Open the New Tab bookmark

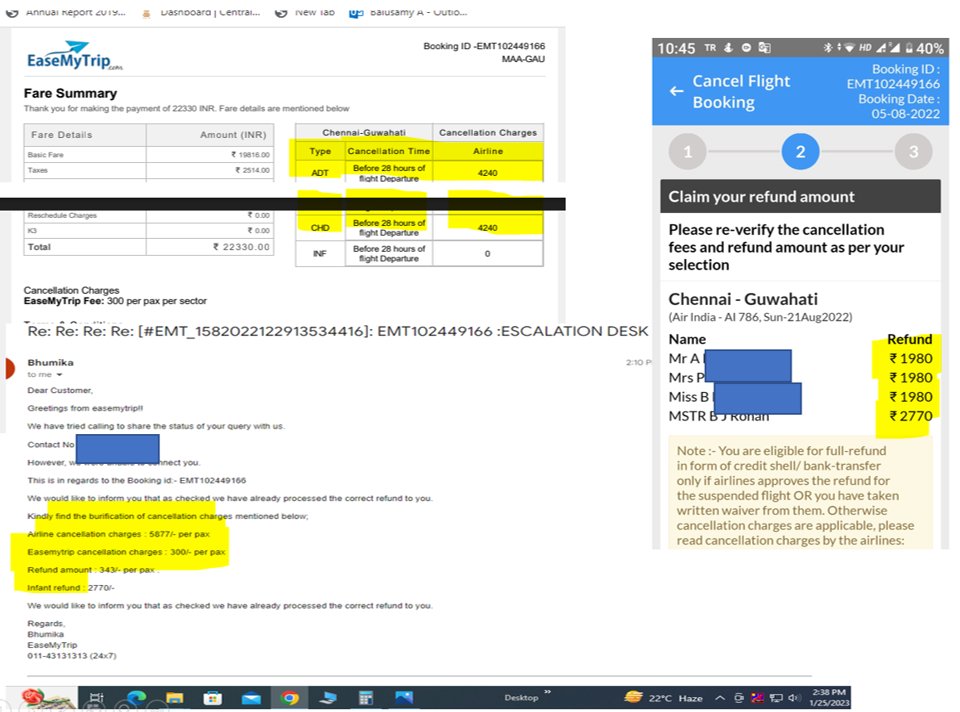tap(305, 12)
